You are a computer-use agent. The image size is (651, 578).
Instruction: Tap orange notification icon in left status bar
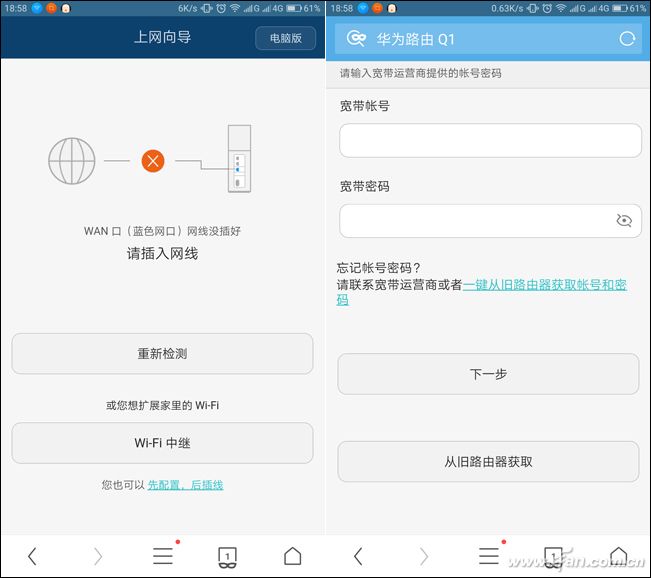click(51, 8)
